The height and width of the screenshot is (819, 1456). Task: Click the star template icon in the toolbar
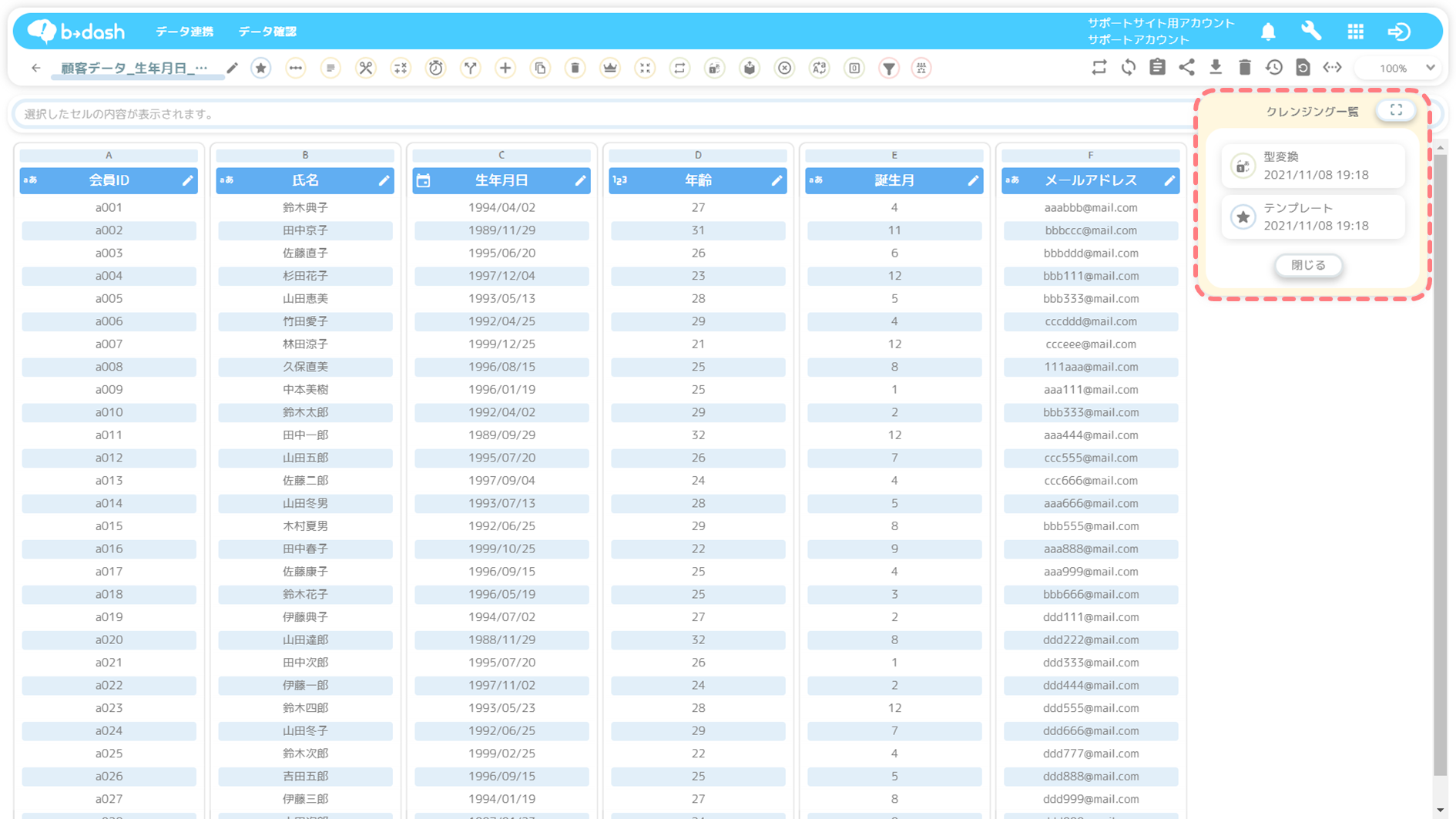[261, 68]
